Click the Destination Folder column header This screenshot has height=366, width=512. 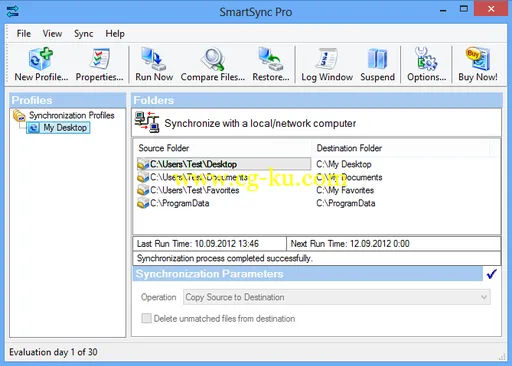tap(401, 148)
